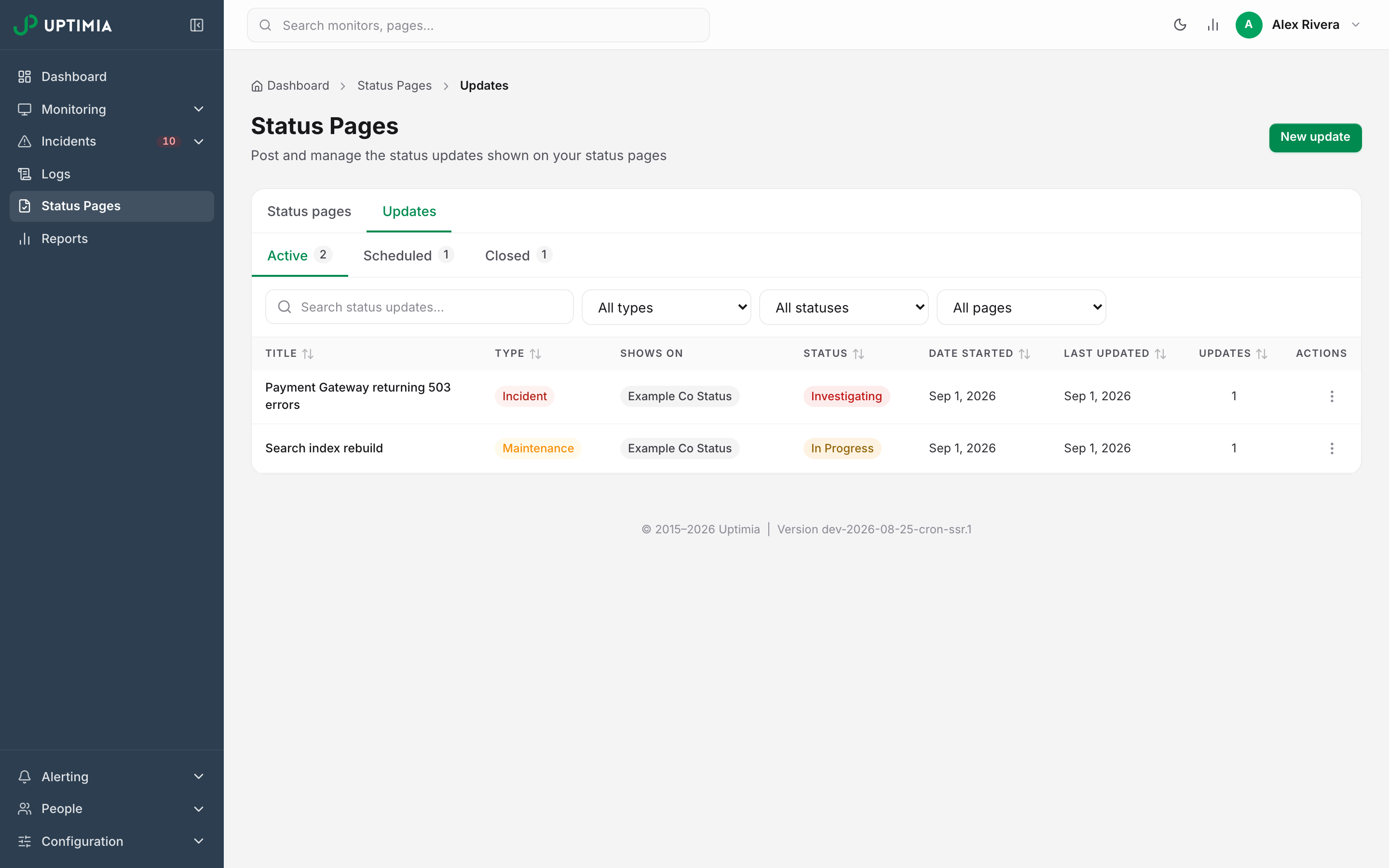Select the Active updates tab
1389x868 pixels.
click(300, 256)
